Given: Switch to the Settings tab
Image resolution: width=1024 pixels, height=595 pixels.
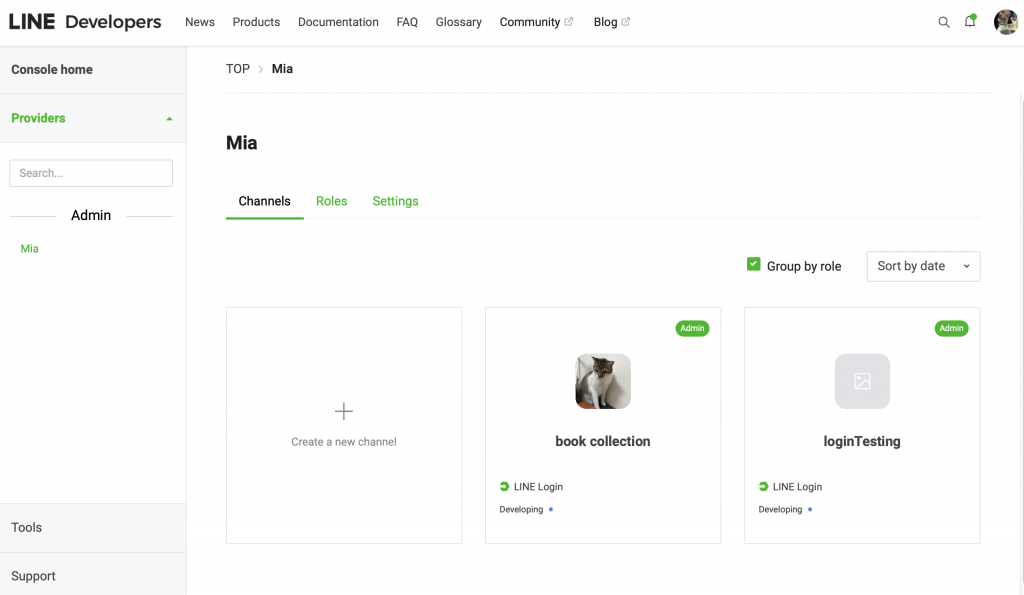Looking at the screenshot, I should (x=395, y=201).
